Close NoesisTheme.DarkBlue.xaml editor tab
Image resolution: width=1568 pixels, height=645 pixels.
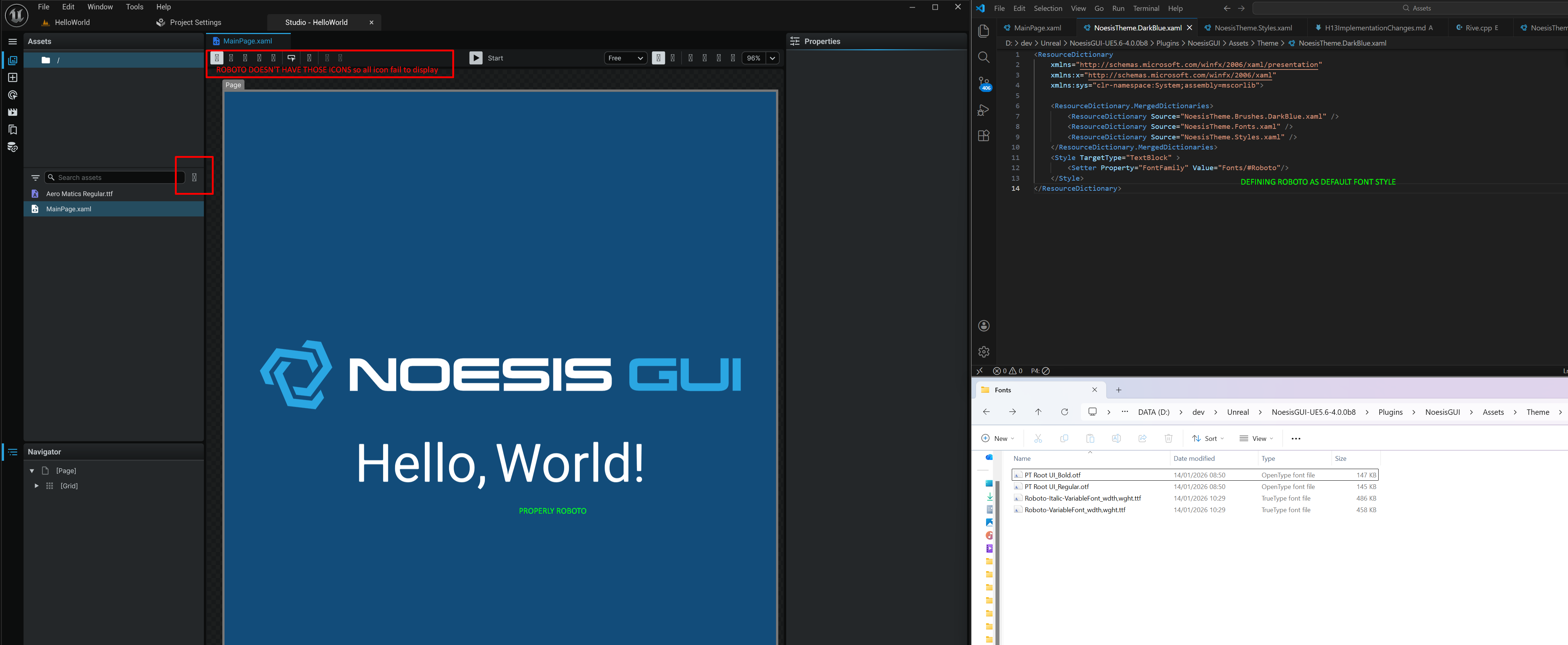point(1189,28)
